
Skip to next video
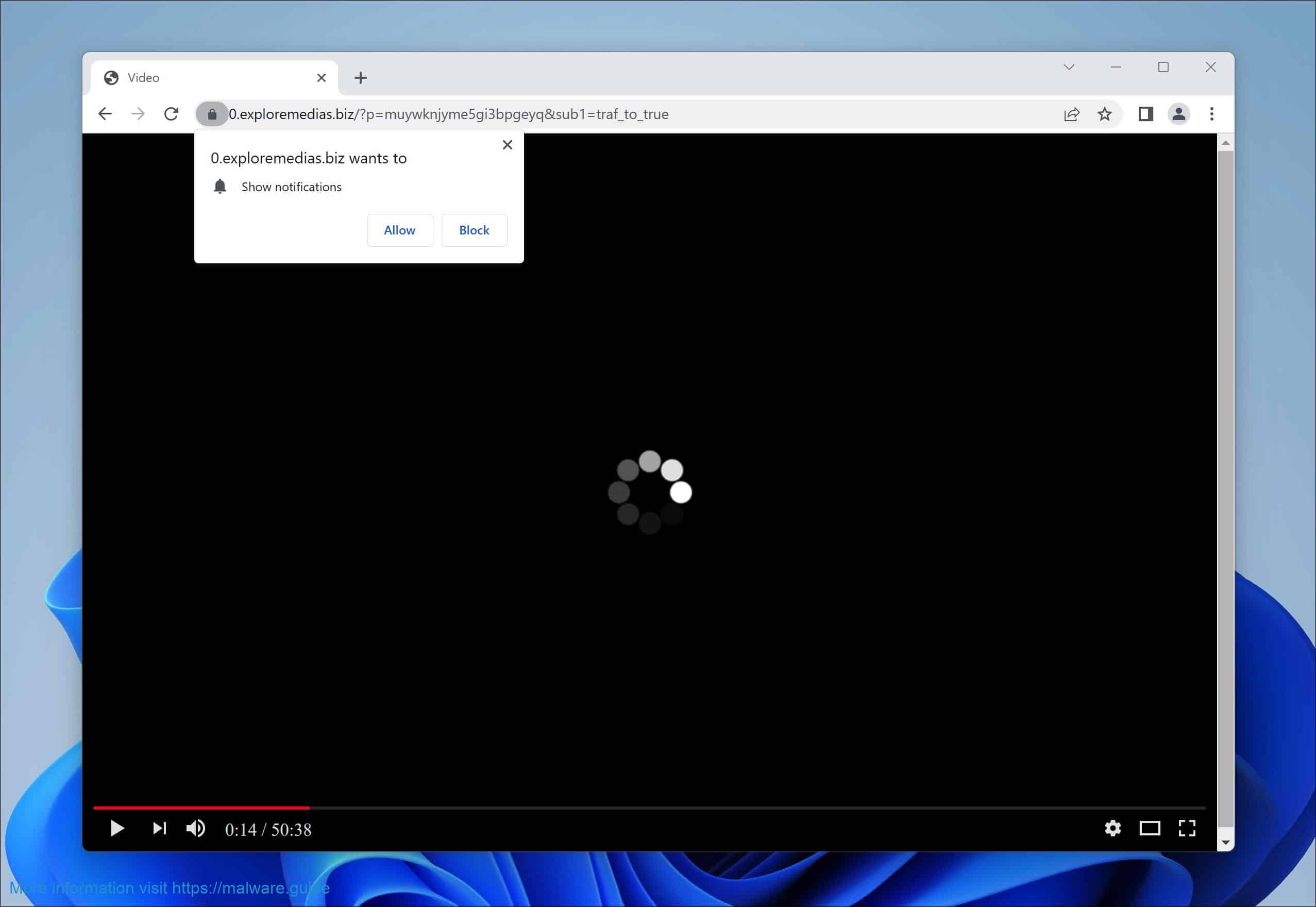pos(160,828)
